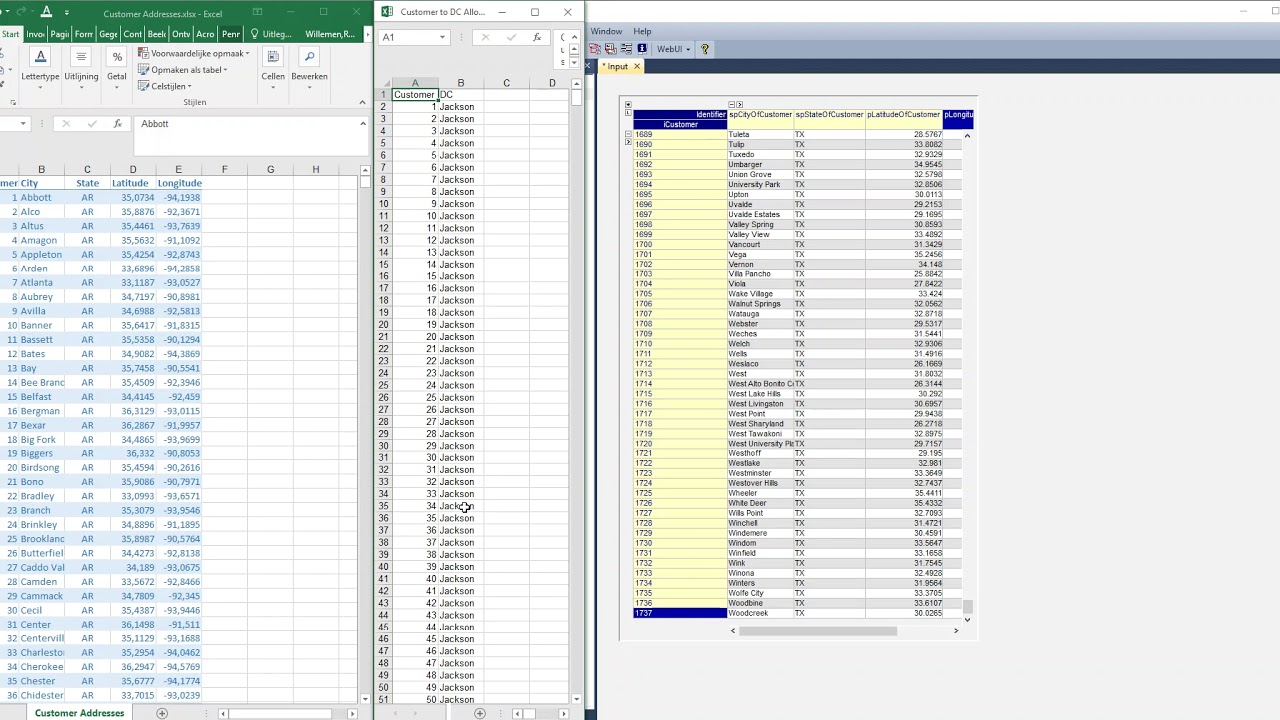Select cell with city Abbott in Excel
Image resolution: width=1280 pixels, height=720 pixels.
pyautogui.click(x=41, y=197)
